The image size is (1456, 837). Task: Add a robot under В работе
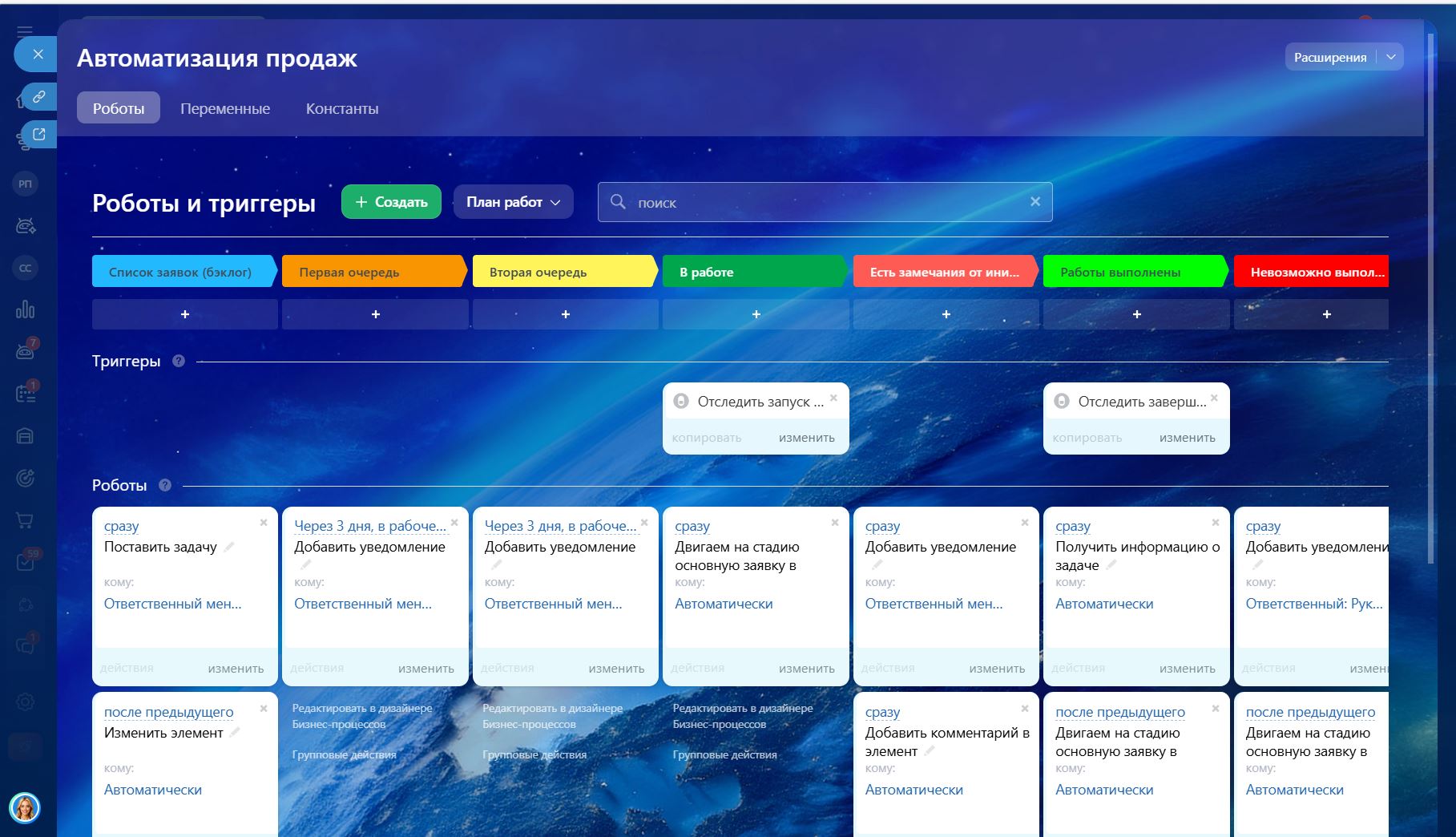click(x=756, y=314)
